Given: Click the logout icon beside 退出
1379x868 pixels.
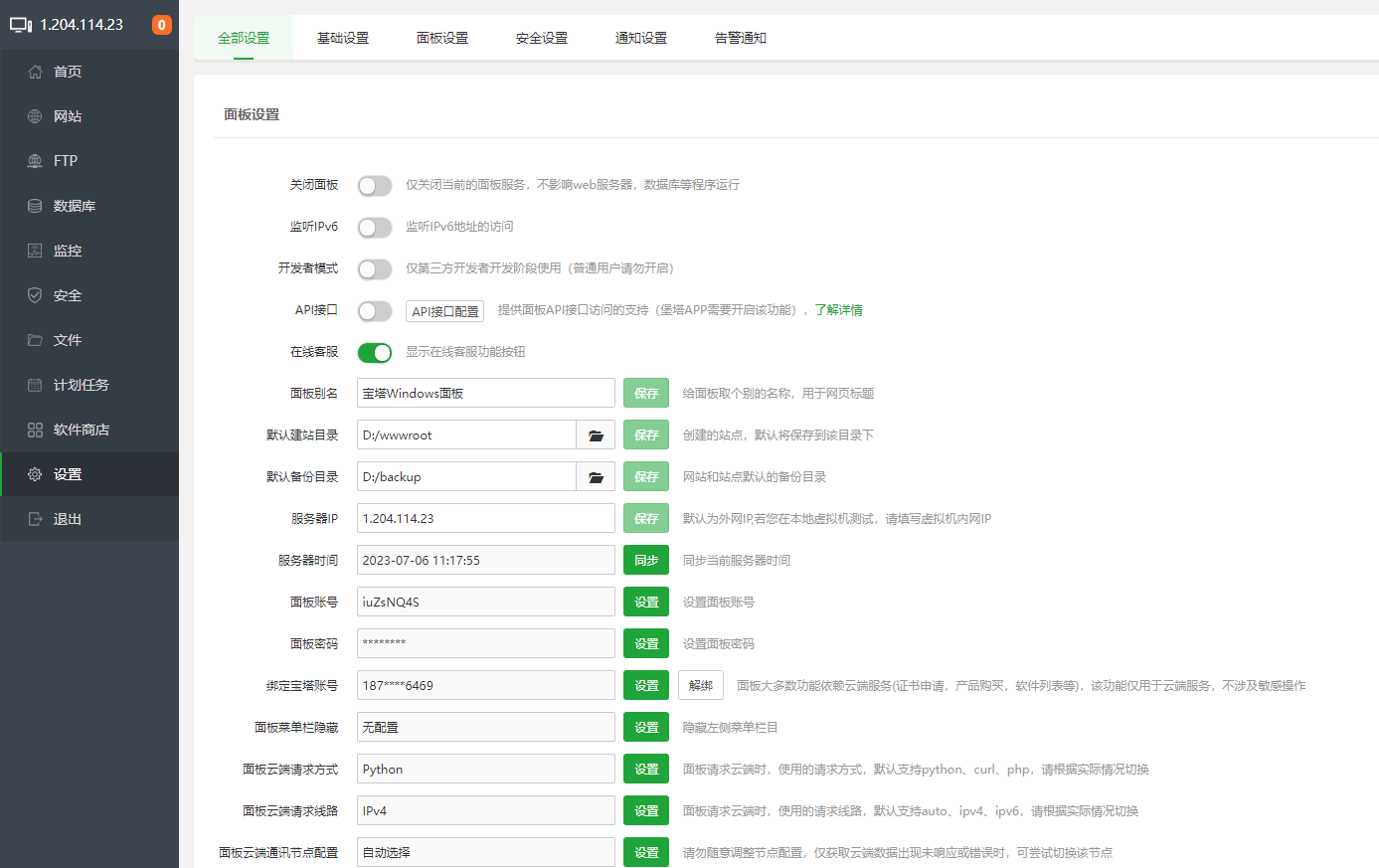Looking at the screenshot, I should pos(35,519).
